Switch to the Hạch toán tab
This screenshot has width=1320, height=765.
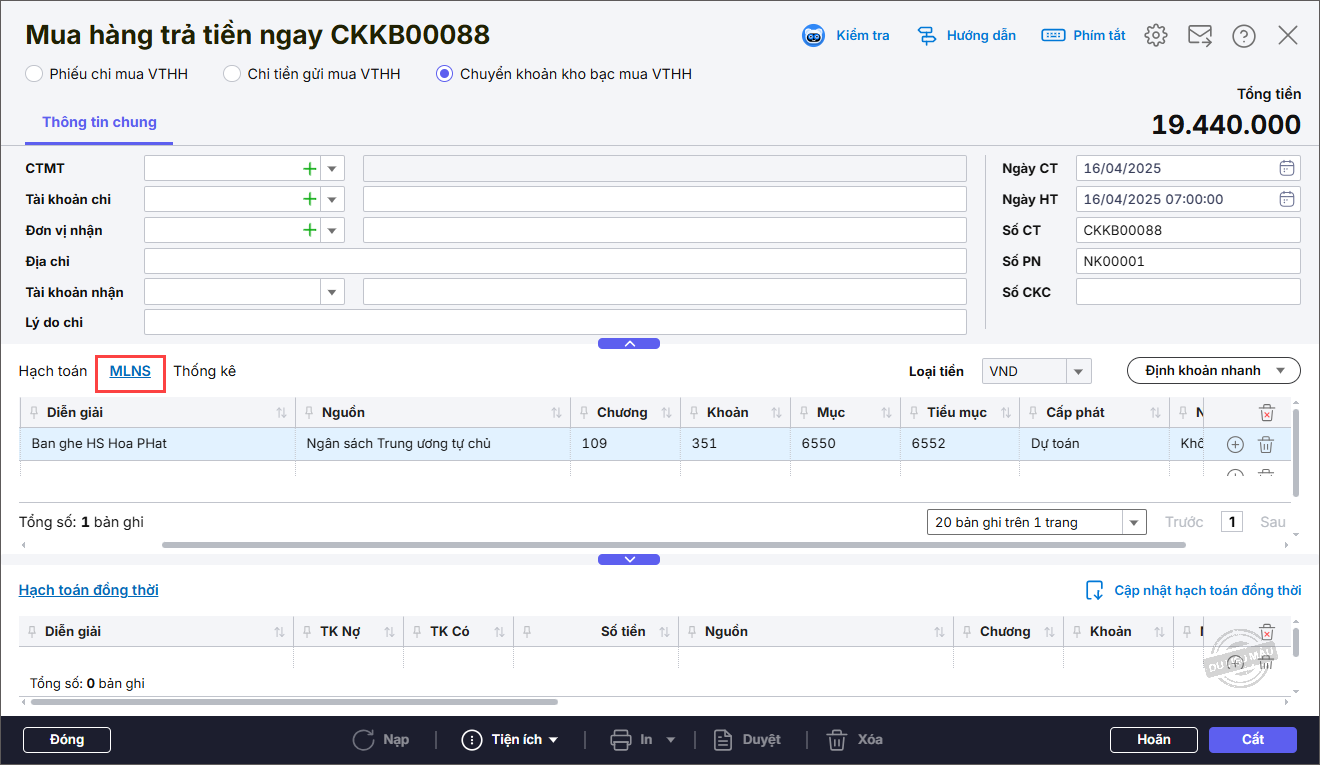point(53,371)
